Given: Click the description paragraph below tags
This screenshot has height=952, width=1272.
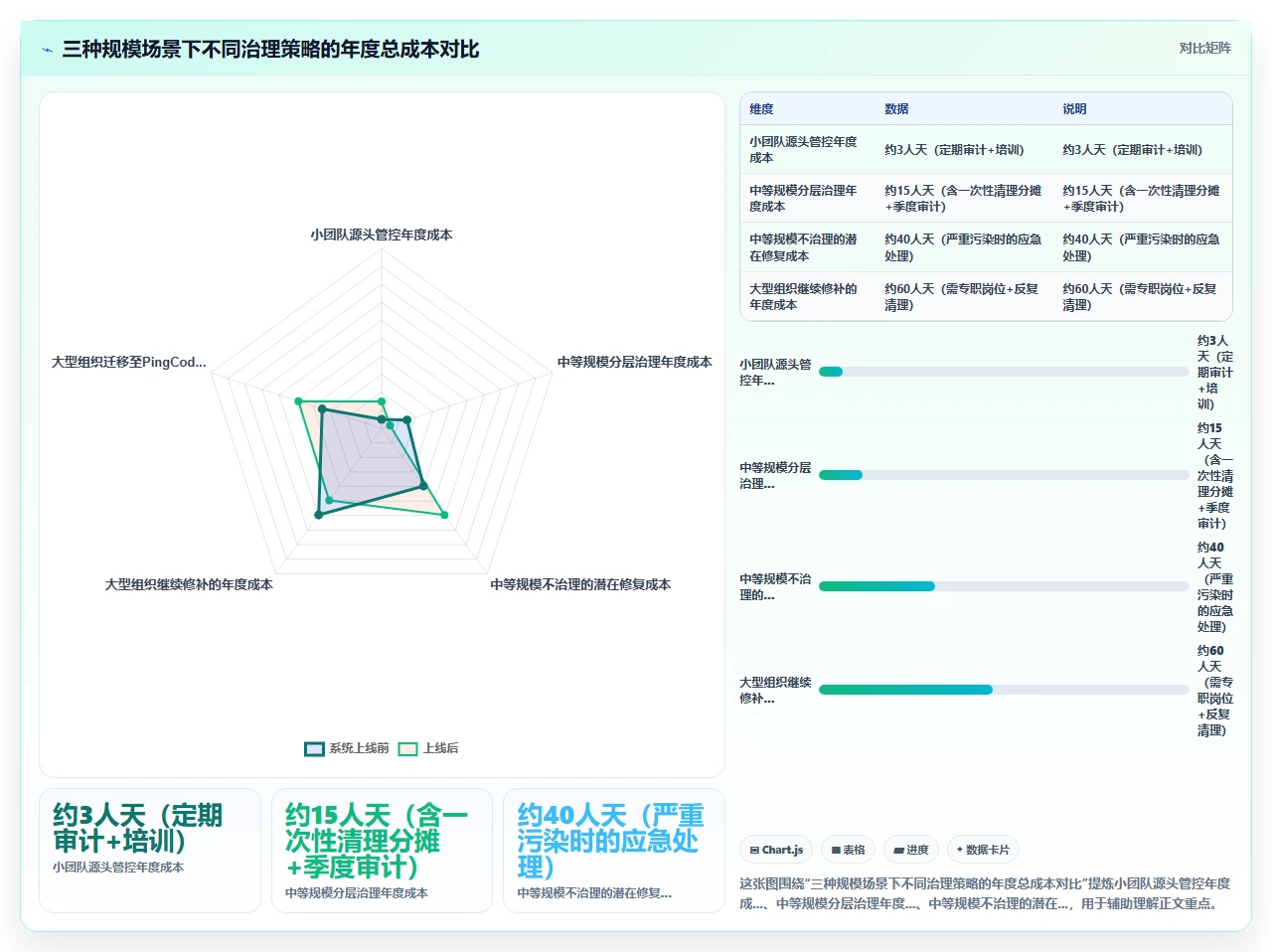Looking at the screenshot, I should tap(985, 893).
